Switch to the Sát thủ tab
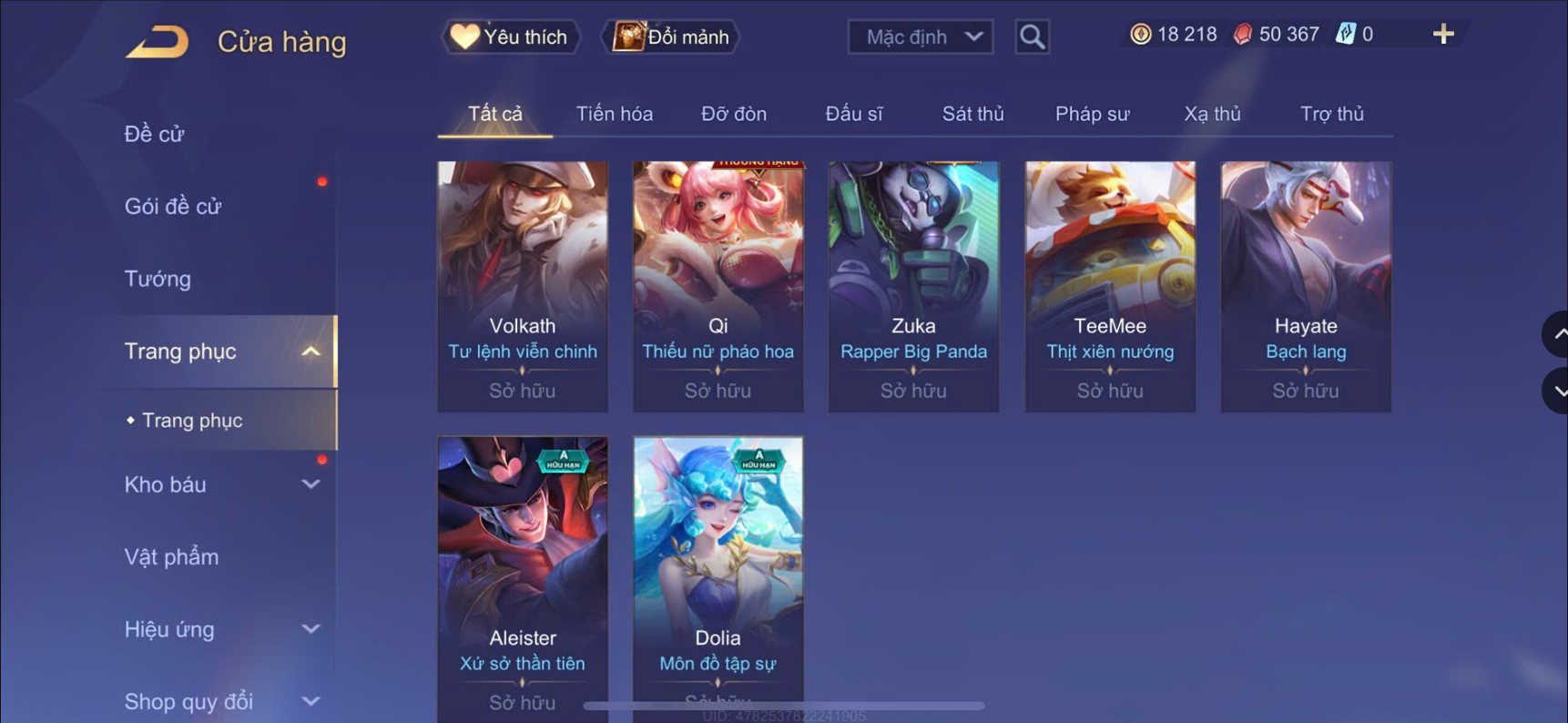The height and width of the screenshot is (723, 1568). click(972, 114)
